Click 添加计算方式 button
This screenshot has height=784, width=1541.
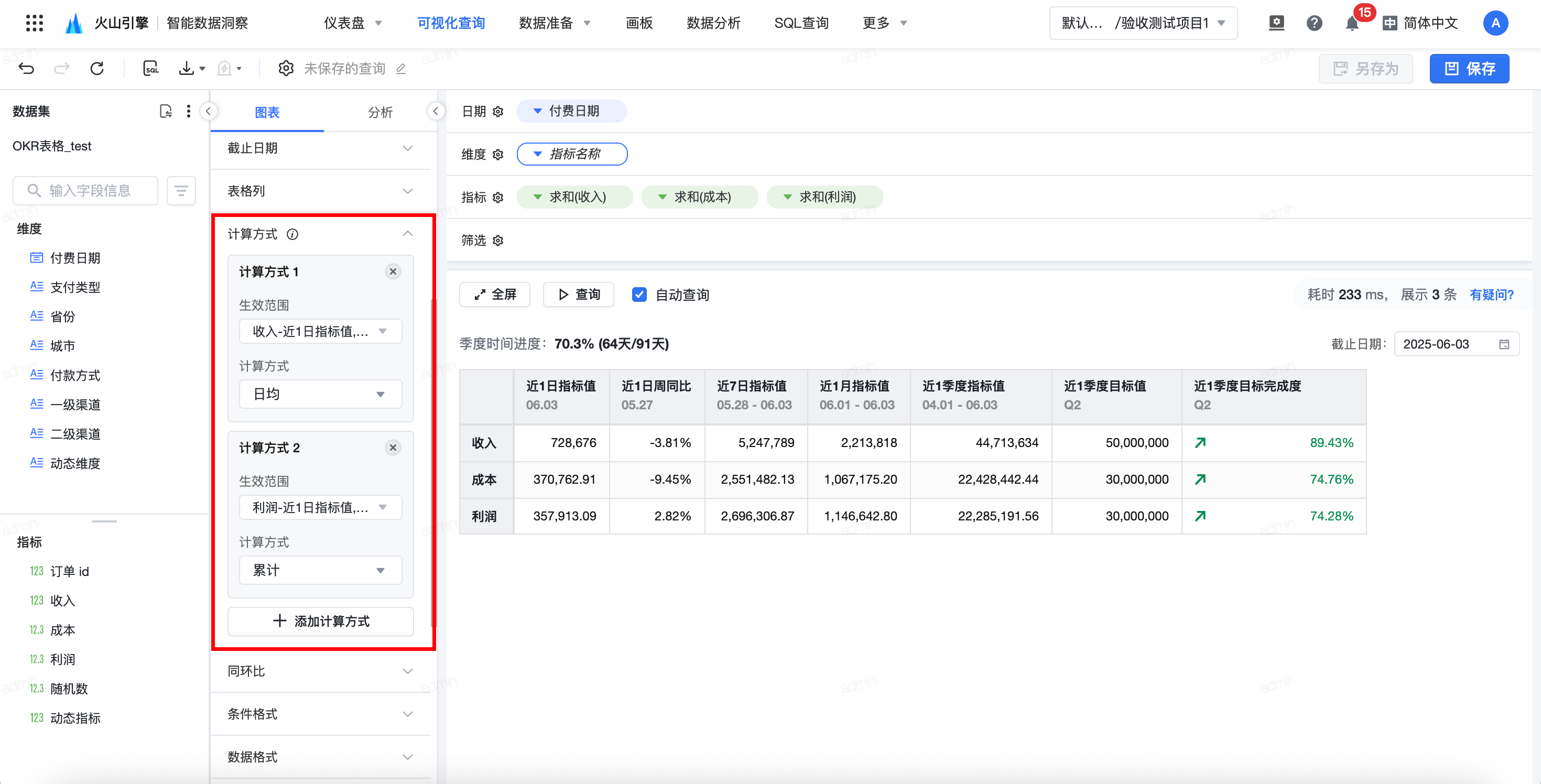321,622
